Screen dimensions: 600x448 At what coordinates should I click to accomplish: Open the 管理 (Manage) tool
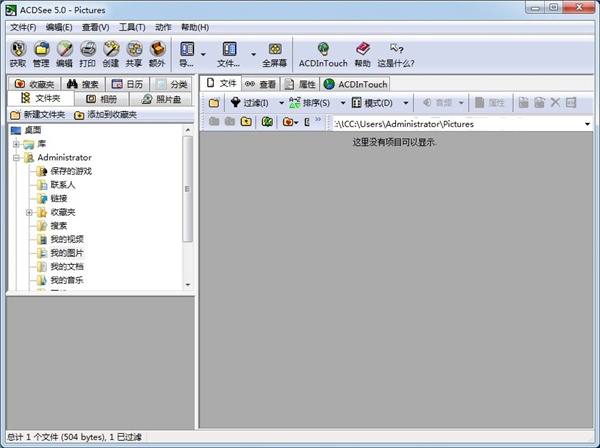(40, 53)
